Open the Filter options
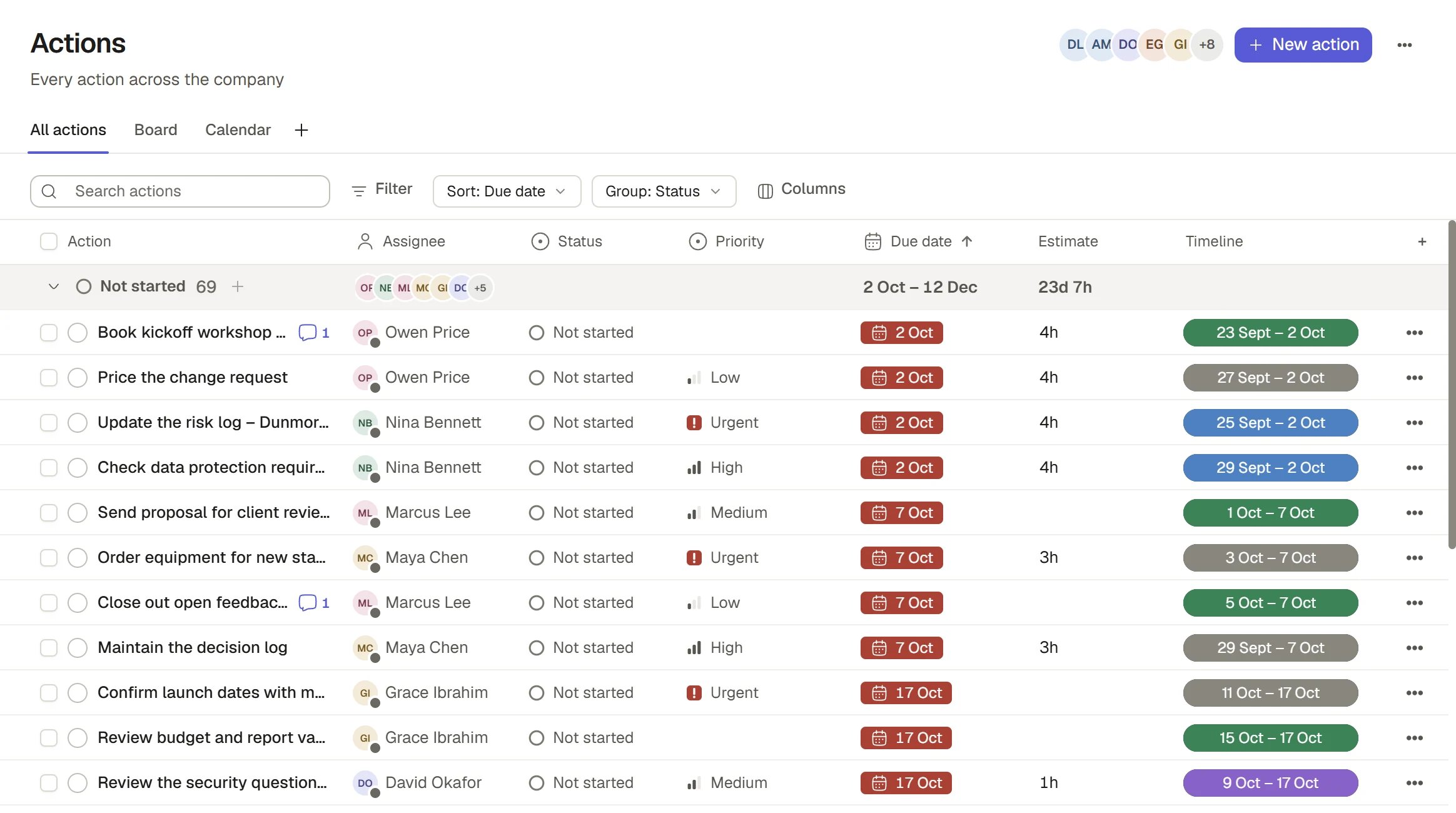The width and height of the screenshot is (1456, 813). [382, 189]
